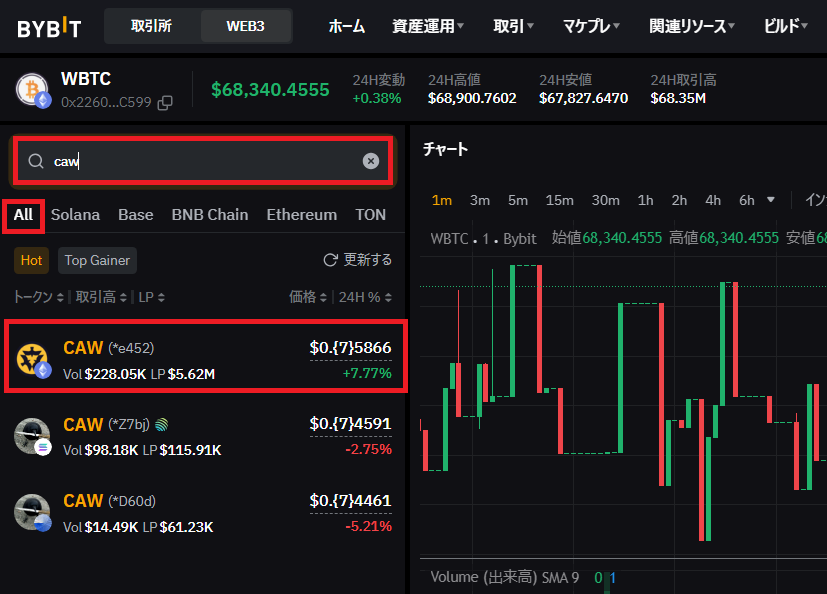Click the -2.75% change of CAW (*Z7bj)
Screen dimensions: 827x594
(x=368, y=449)
